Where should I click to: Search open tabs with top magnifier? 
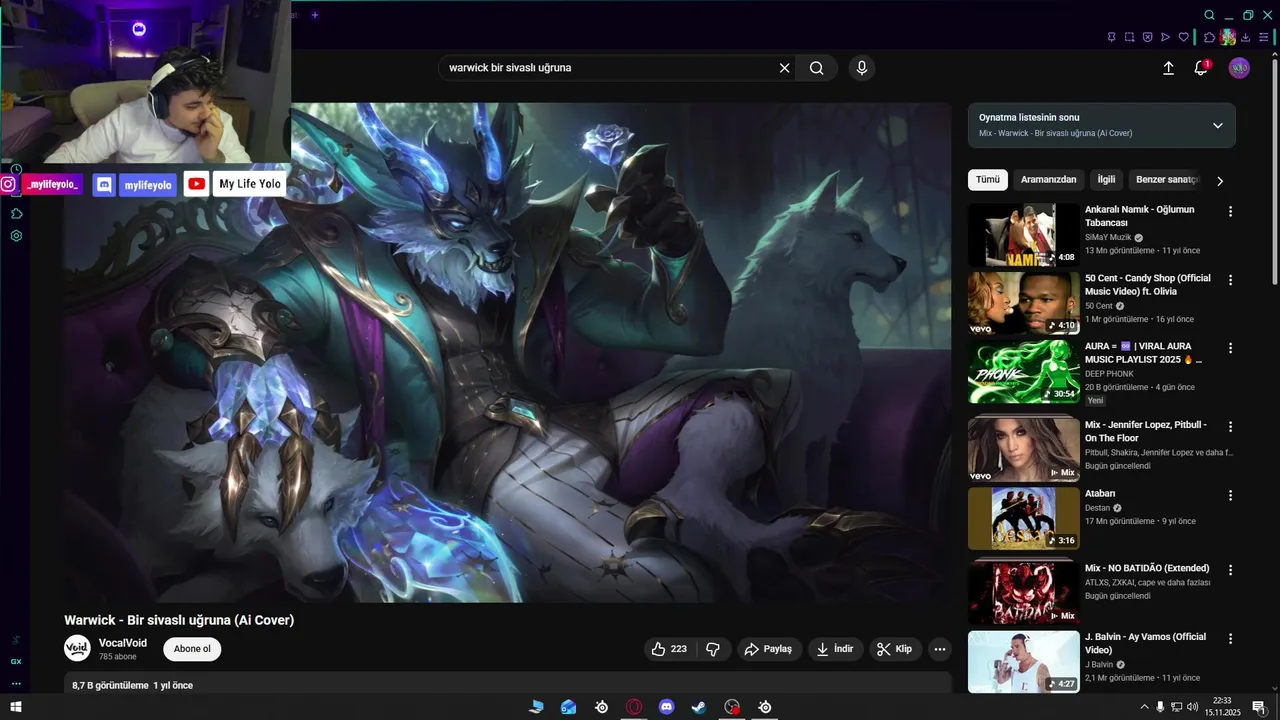[1210, 15]
